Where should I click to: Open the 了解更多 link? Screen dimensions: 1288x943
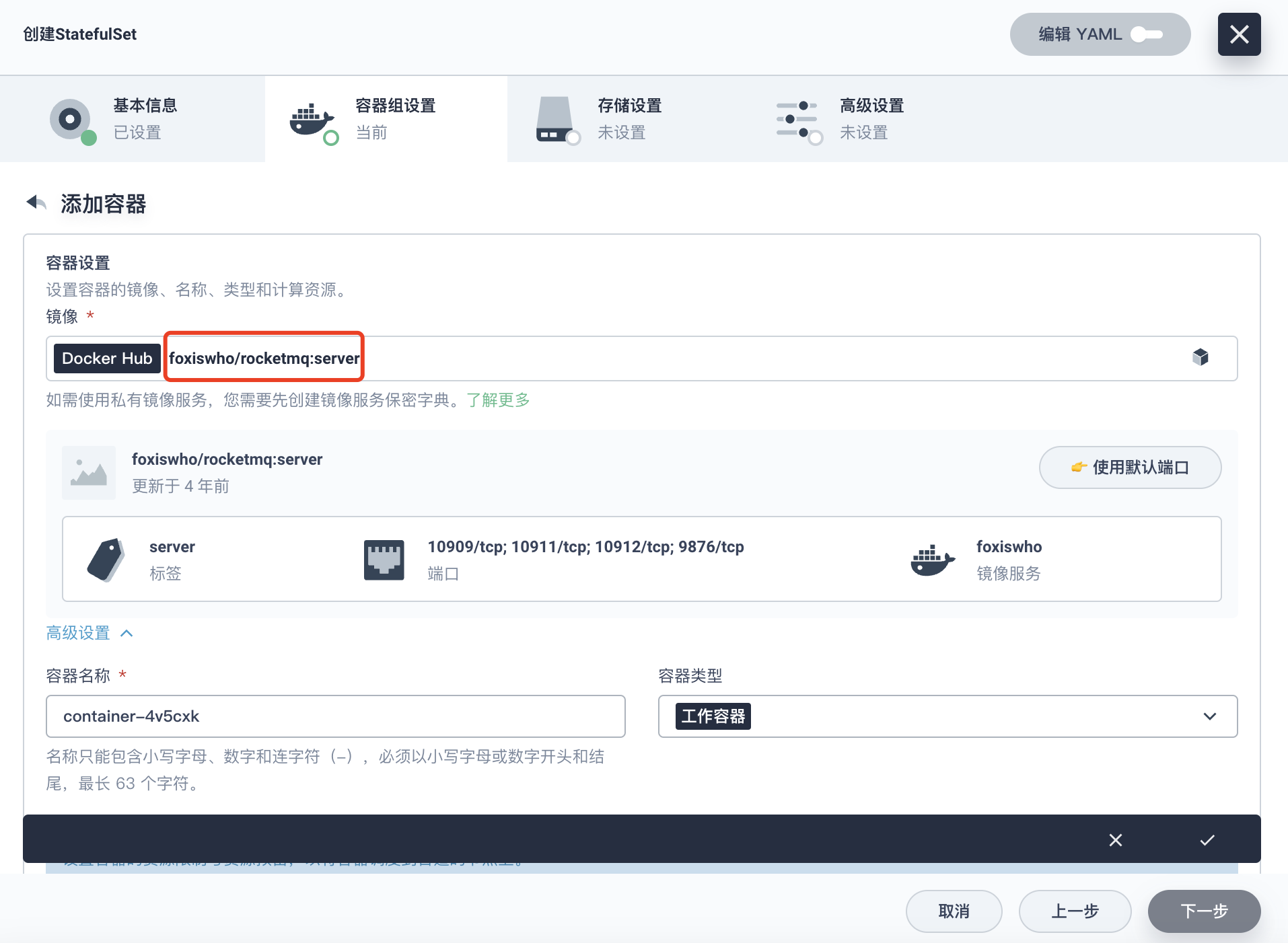point(499,400)
